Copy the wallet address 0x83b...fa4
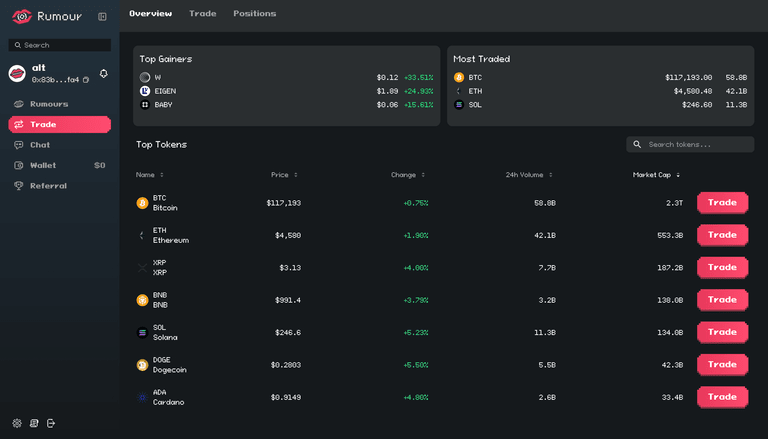 [x=86, y=80]
